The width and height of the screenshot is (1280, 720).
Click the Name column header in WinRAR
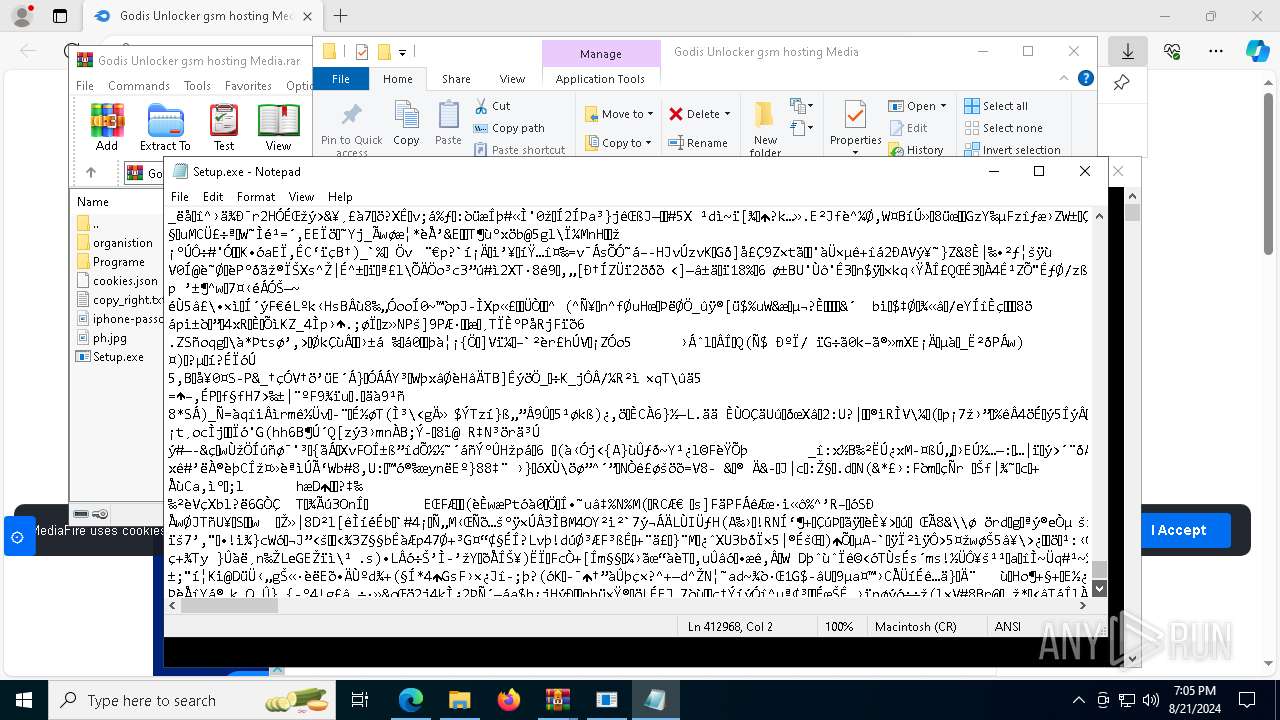pyautogui.click(x=93, y=202)
